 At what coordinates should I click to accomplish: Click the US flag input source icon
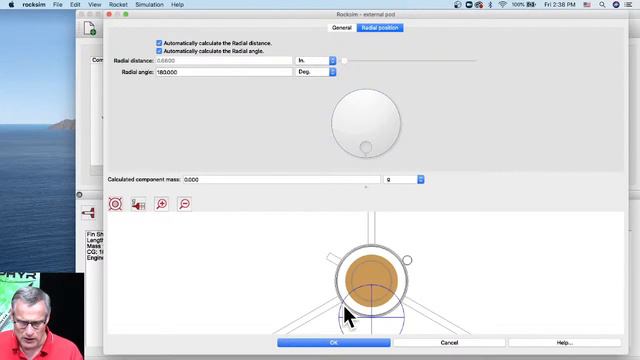coord(587,4)
